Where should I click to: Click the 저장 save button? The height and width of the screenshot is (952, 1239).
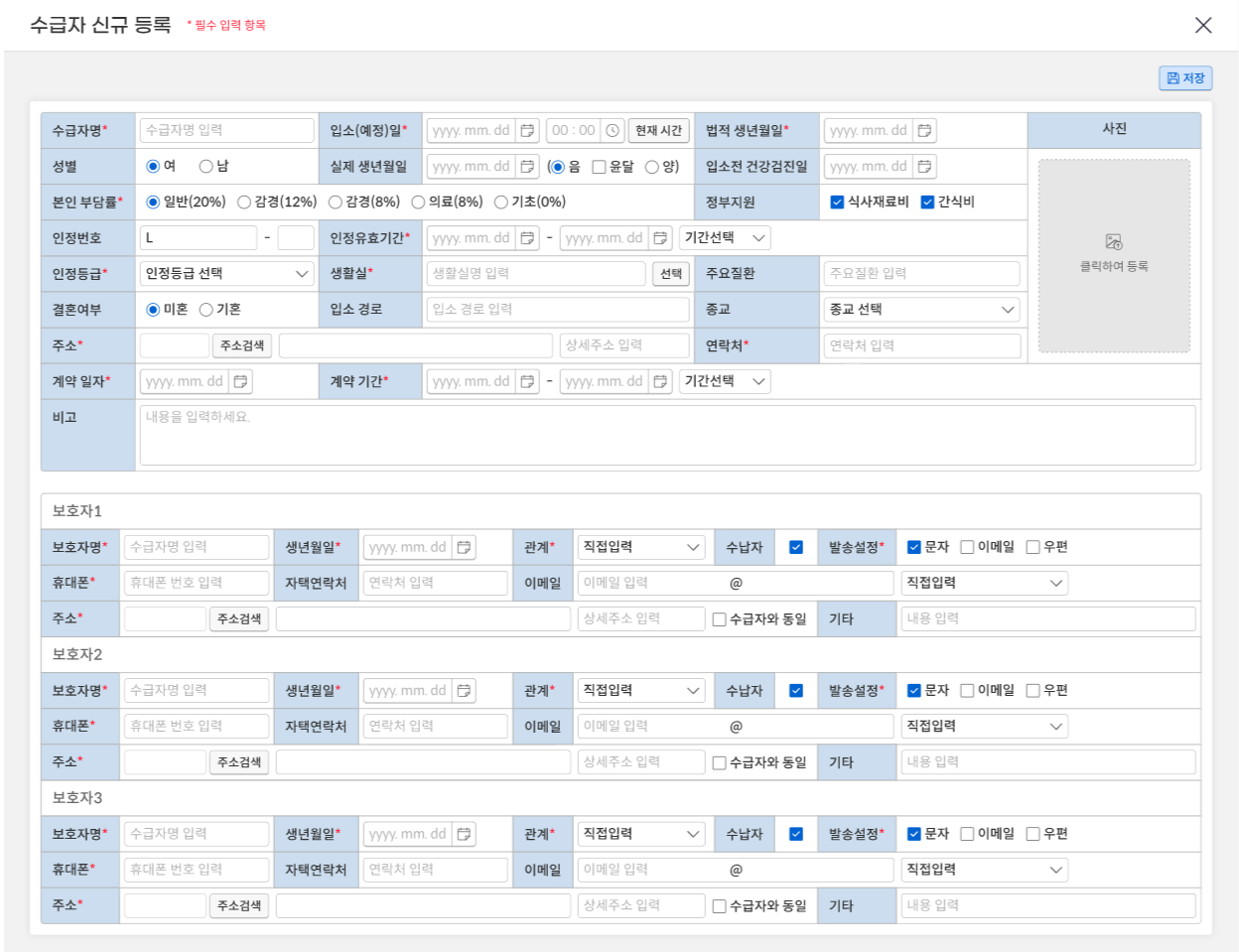(1185, 78)
